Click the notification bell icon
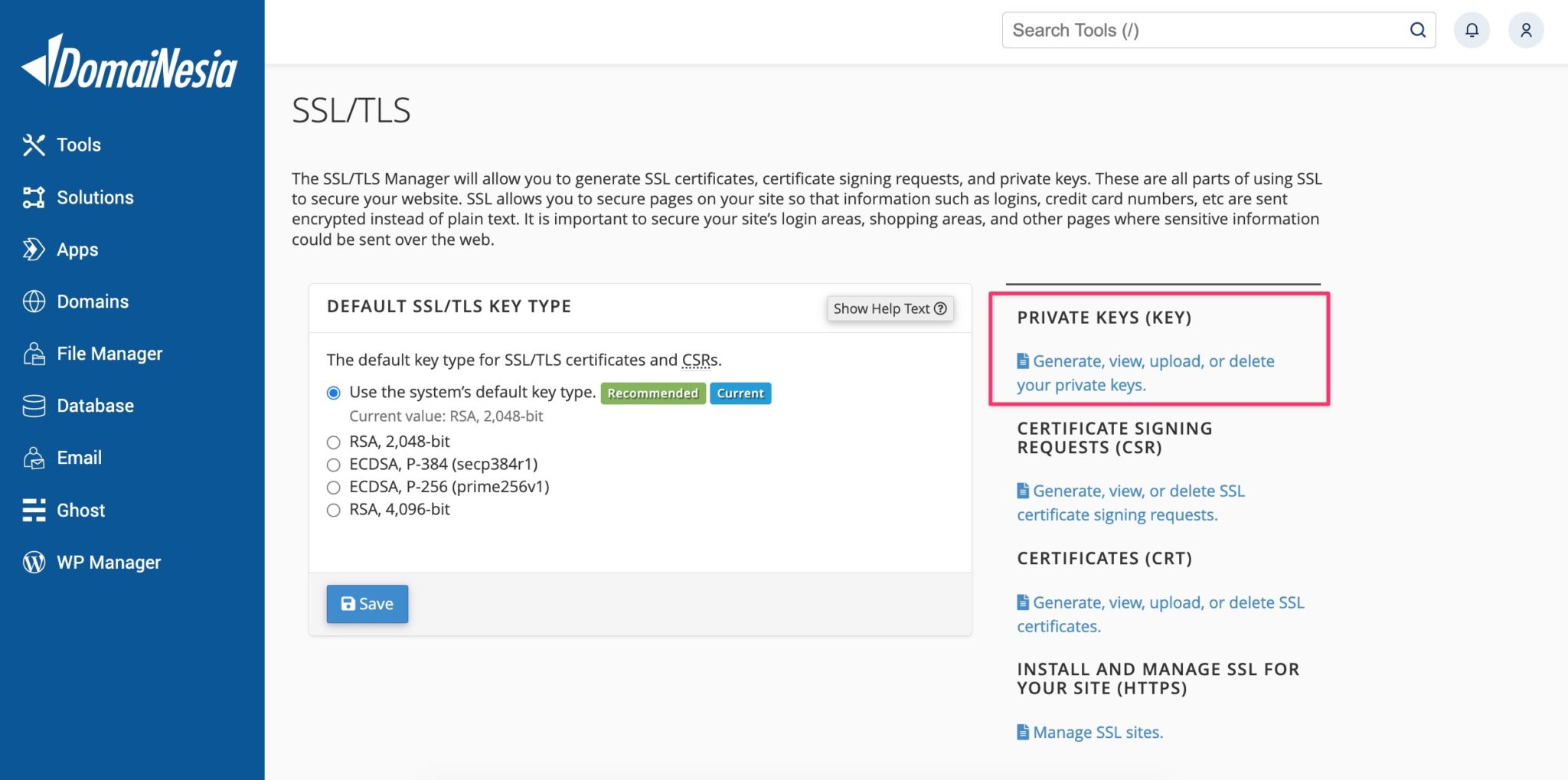This screenshot has height=780, width=1568. 1472,30
